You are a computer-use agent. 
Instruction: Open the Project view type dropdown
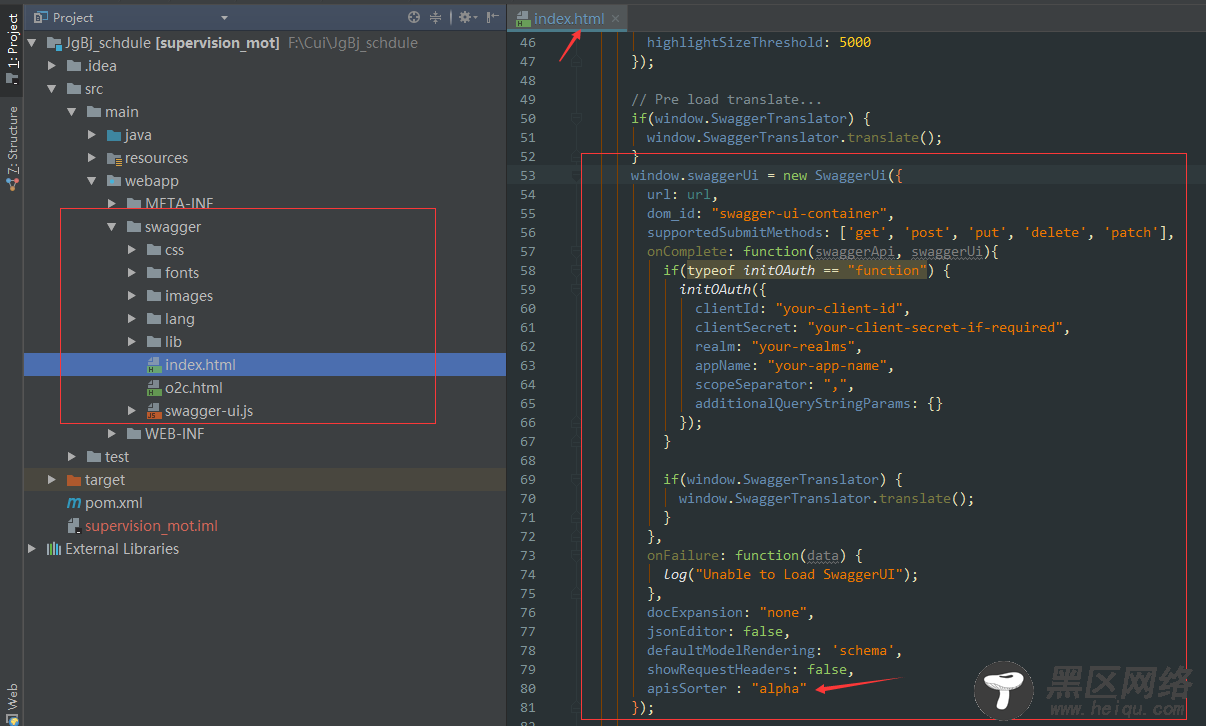(224, 18)
